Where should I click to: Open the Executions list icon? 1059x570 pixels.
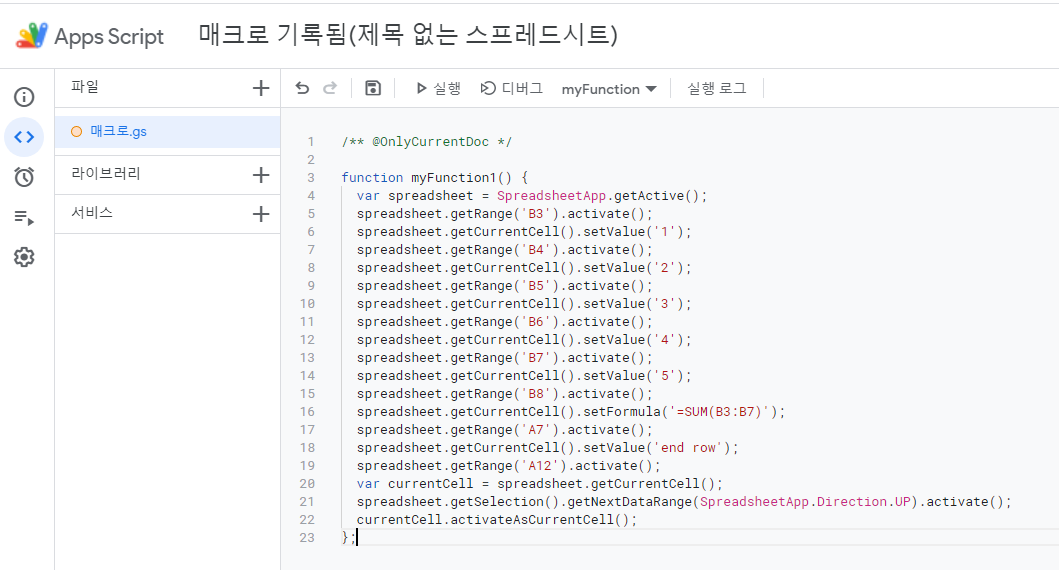pyautogui.click(x=24, y=217)
